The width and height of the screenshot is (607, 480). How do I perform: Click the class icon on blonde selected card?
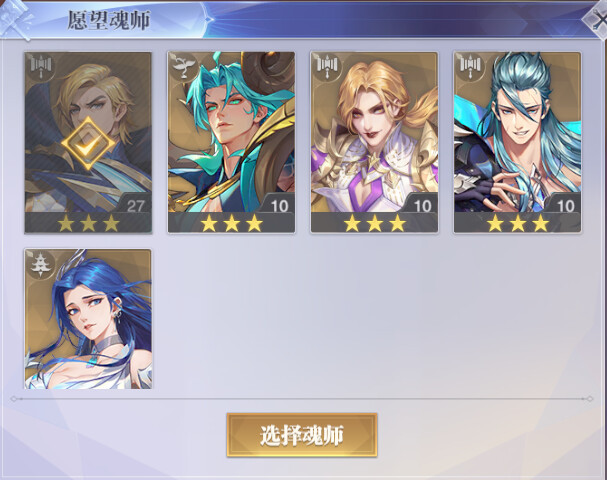point(41,67)
